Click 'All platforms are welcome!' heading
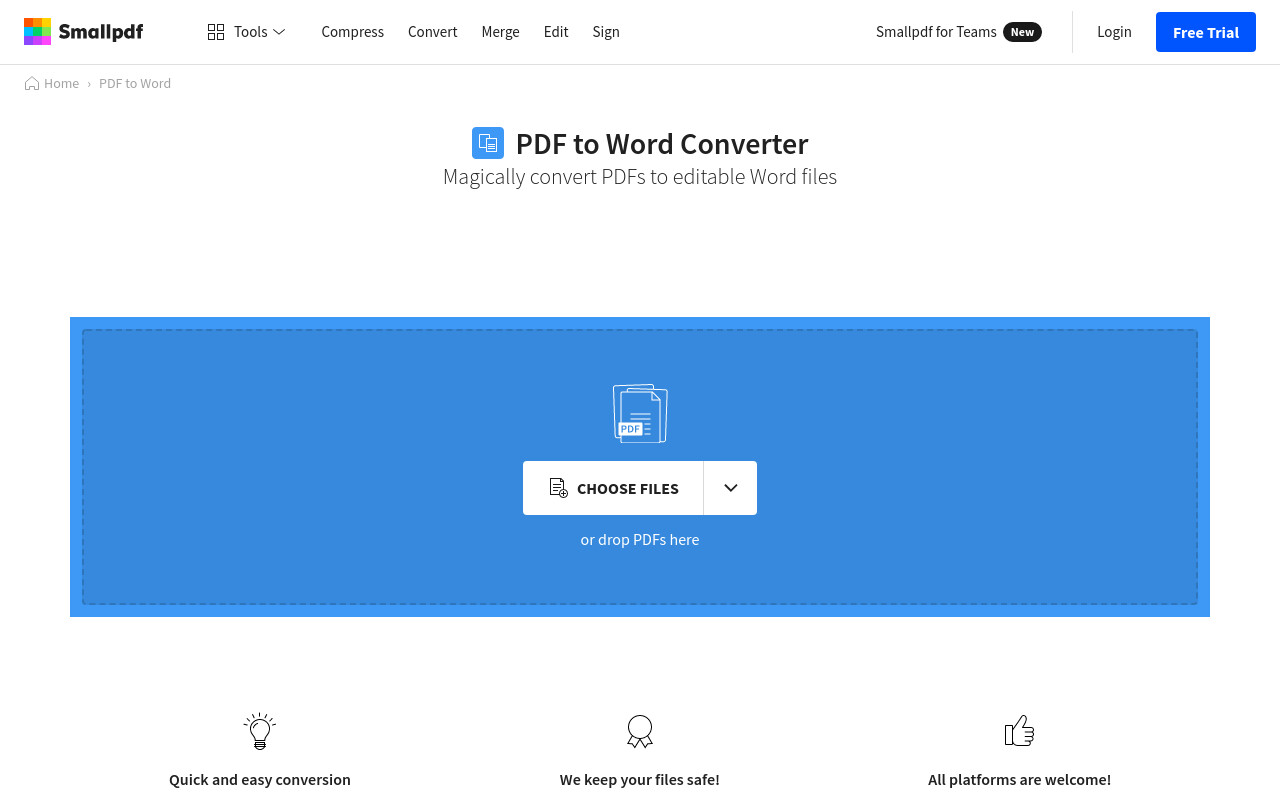1280x800 pixels. 1019,780
